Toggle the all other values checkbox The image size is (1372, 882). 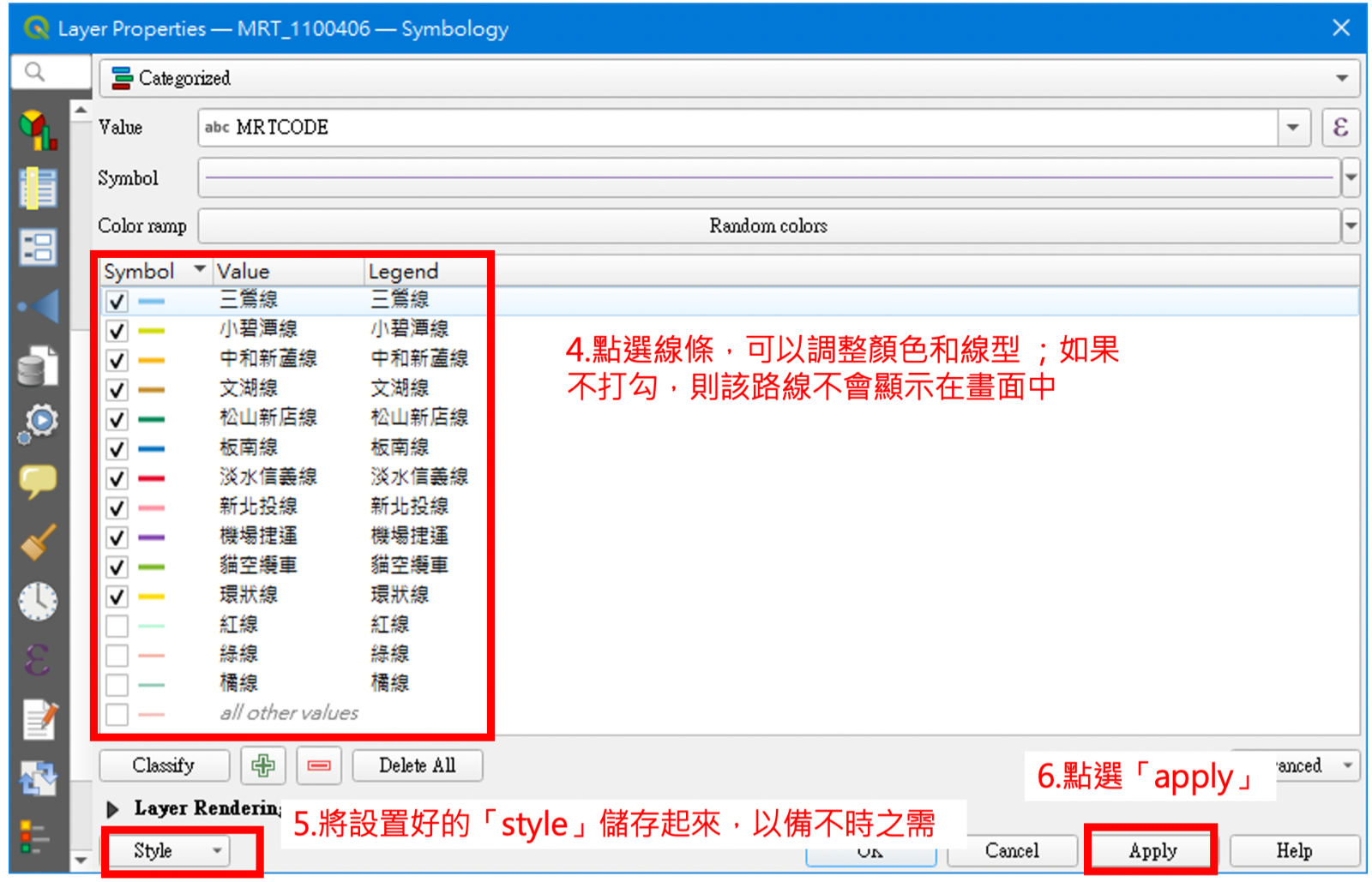117,714
